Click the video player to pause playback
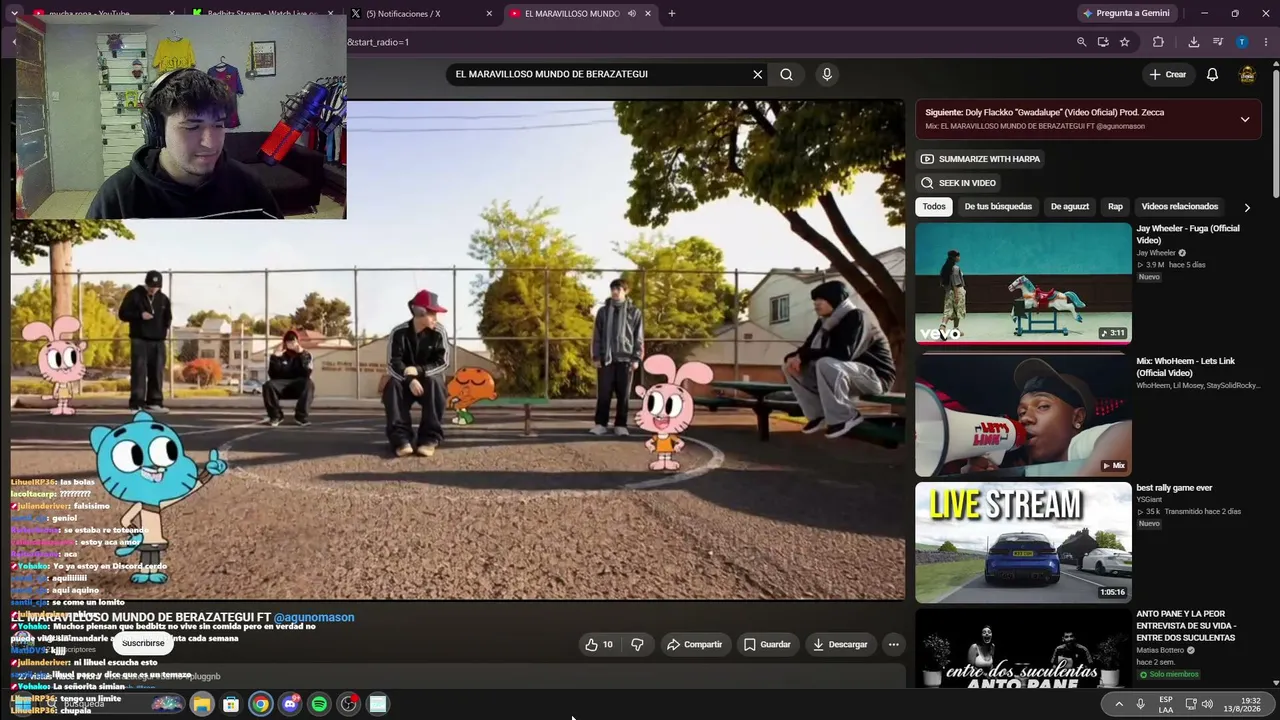1280x720 pixels. click(458, 350)
